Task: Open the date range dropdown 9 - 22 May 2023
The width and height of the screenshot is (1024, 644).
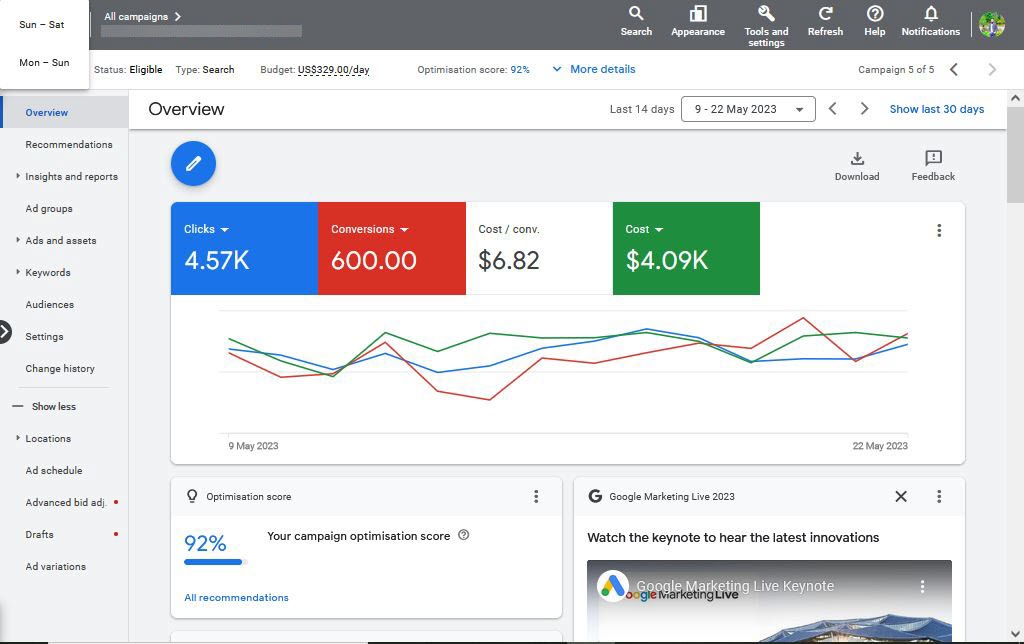Action: tap(748, 109)
